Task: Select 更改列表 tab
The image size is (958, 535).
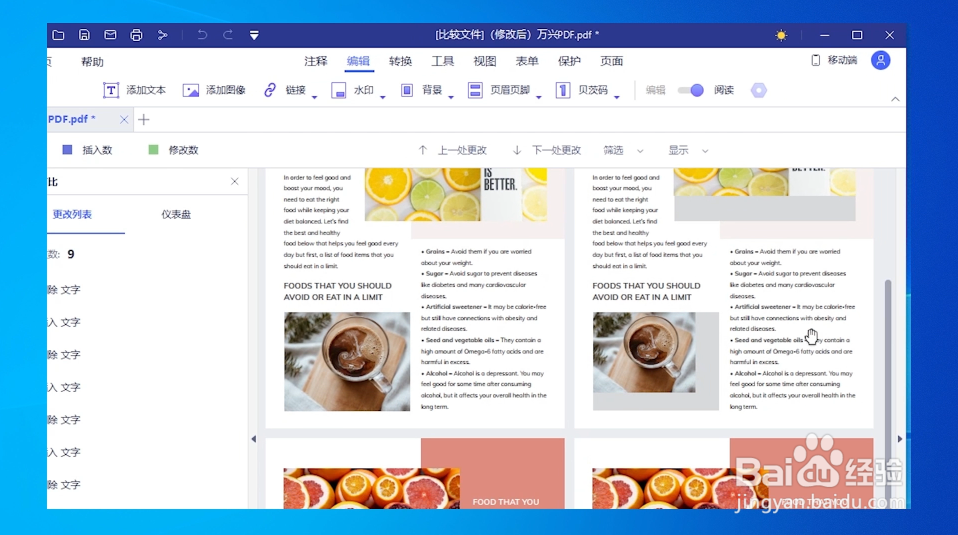Action: (72, 214)
